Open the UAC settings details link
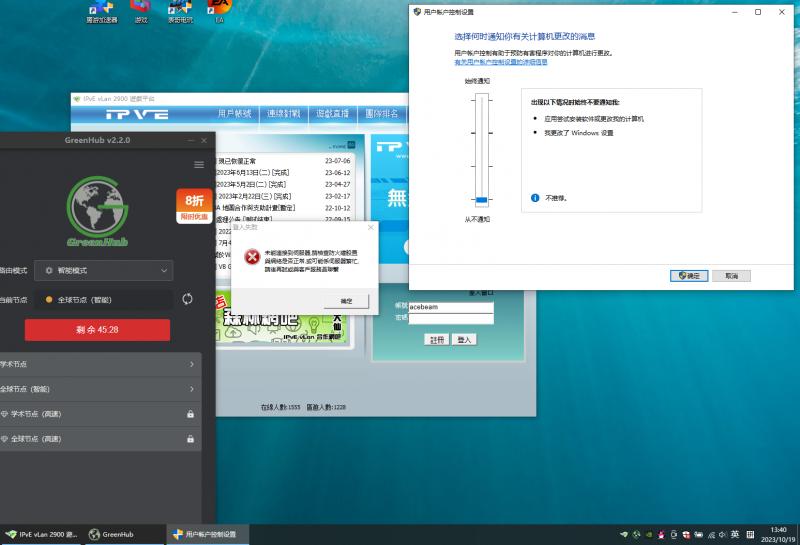Viewport: 800px width, 545px height. tap(501, 62)
